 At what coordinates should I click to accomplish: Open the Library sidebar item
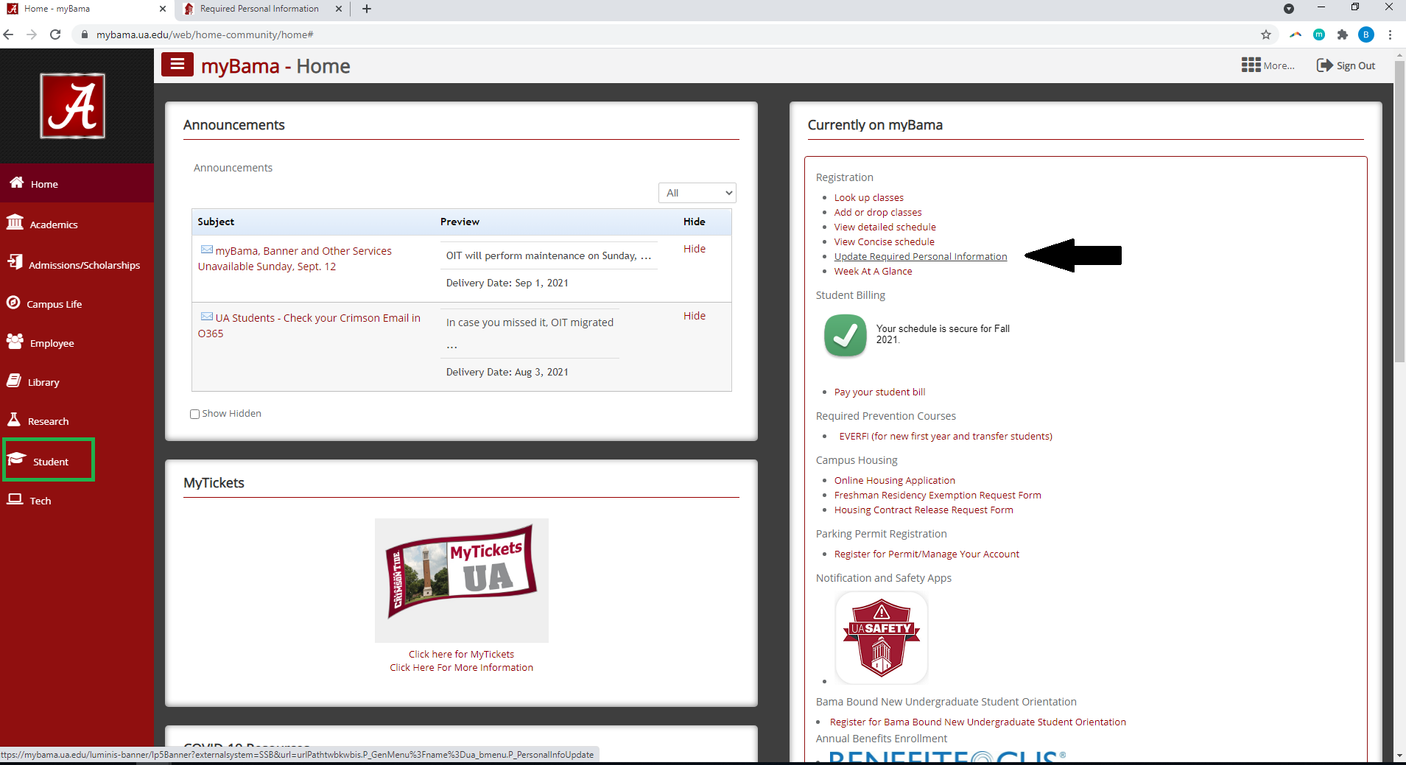(x=43, y=382)
